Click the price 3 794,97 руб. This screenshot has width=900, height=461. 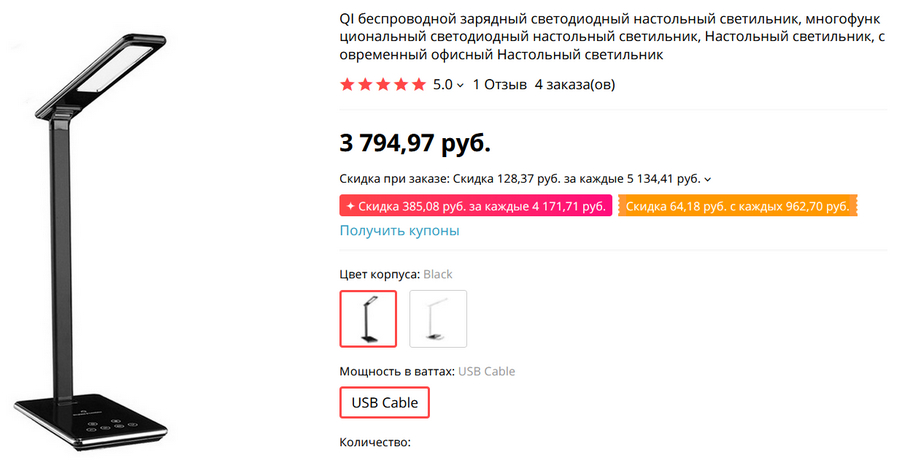click(x=415, y=143)
